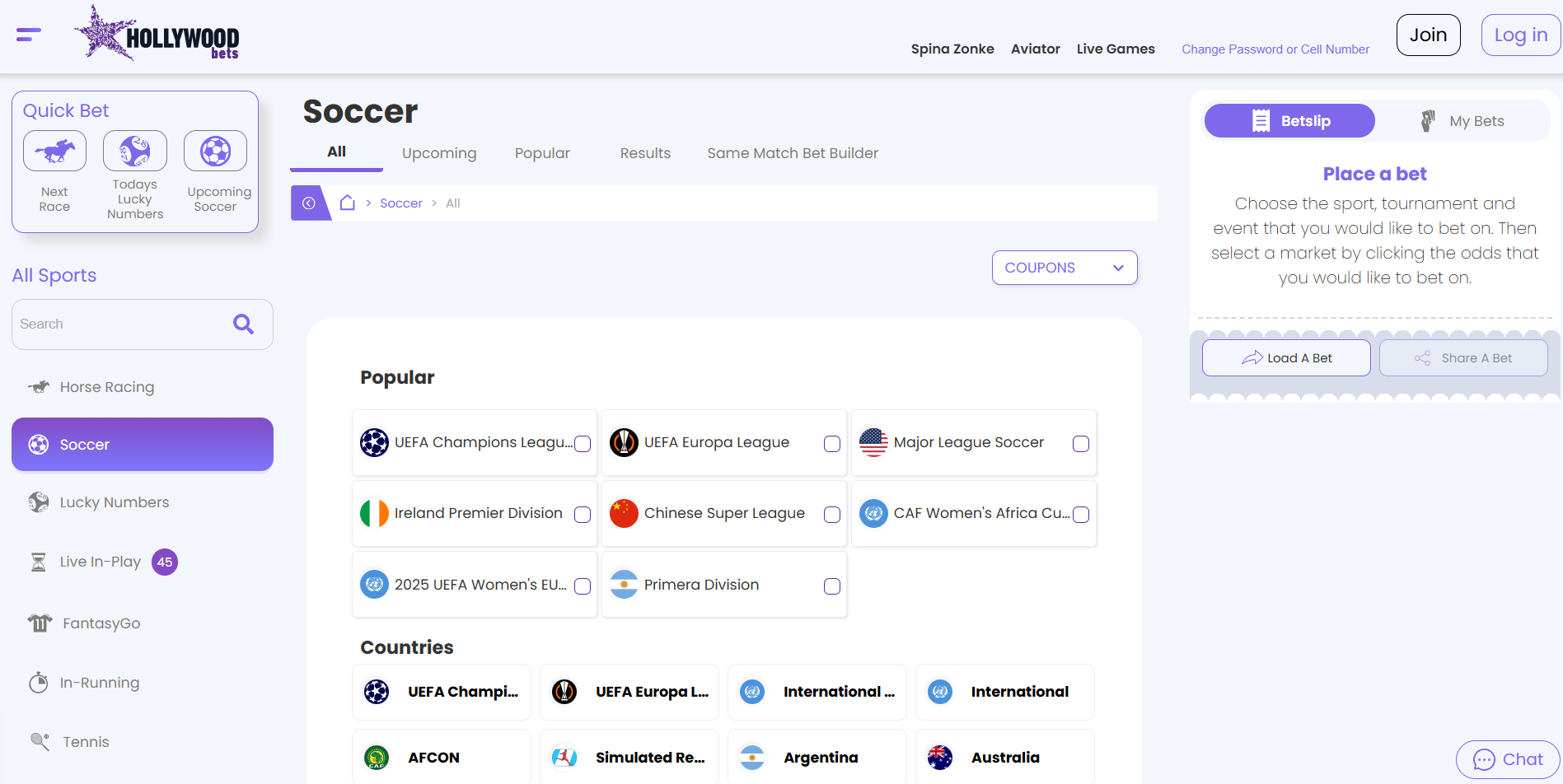Image resolution: width=1563 pixels, height=784 pixels.
Task: Focus the All Sports search field
Action: tap(143, 324)
